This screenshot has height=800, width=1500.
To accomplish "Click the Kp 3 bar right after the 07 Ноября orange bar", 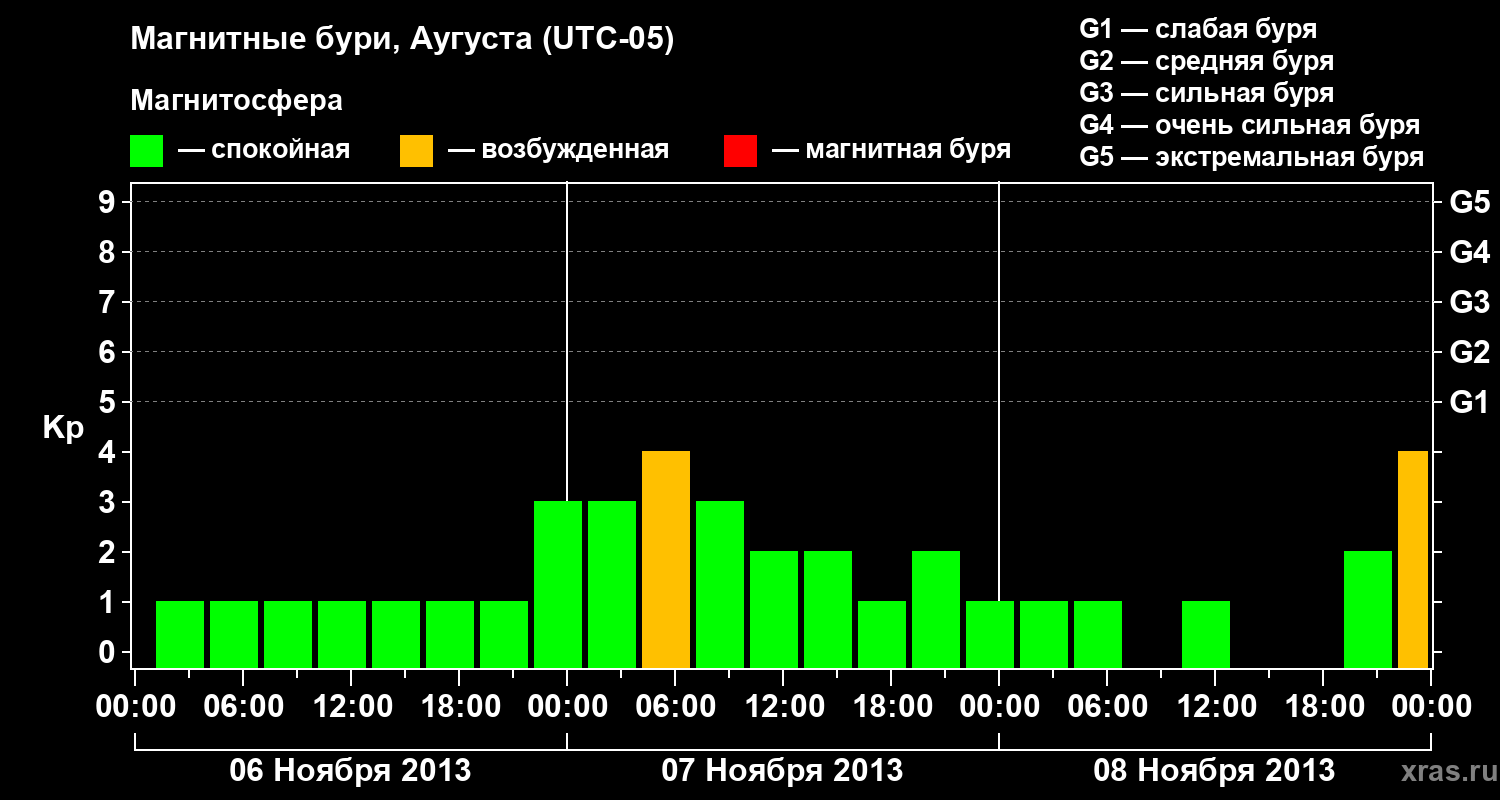I will click(720, 584).
